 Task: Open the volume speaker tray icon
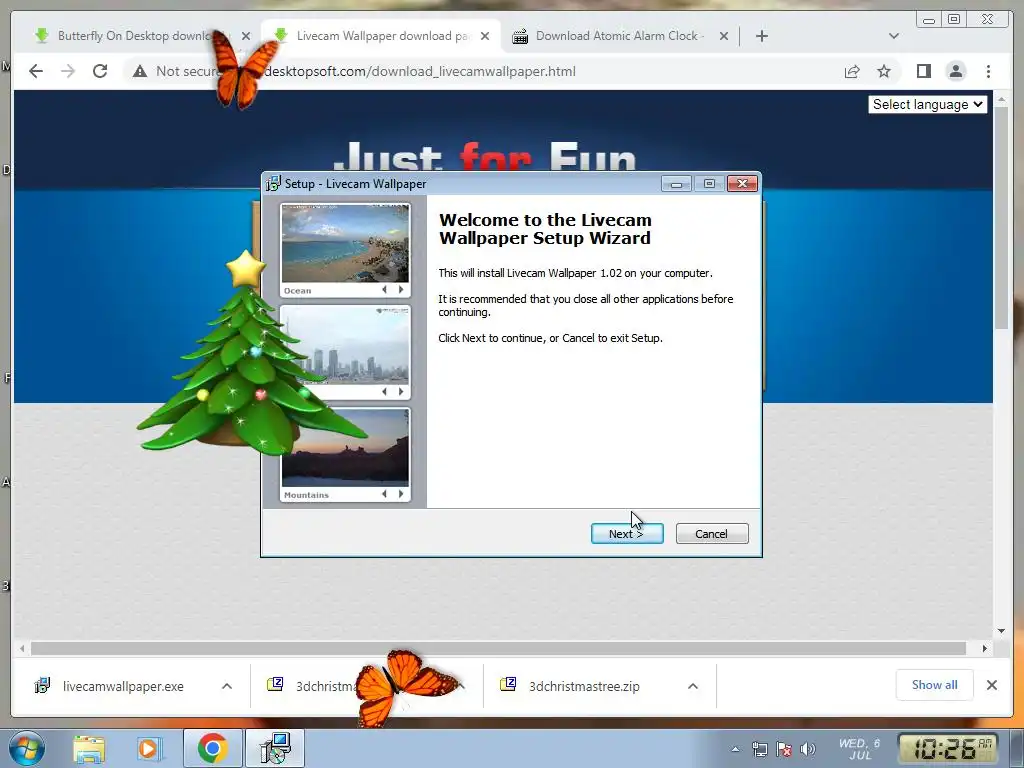(x=808, y=750)
